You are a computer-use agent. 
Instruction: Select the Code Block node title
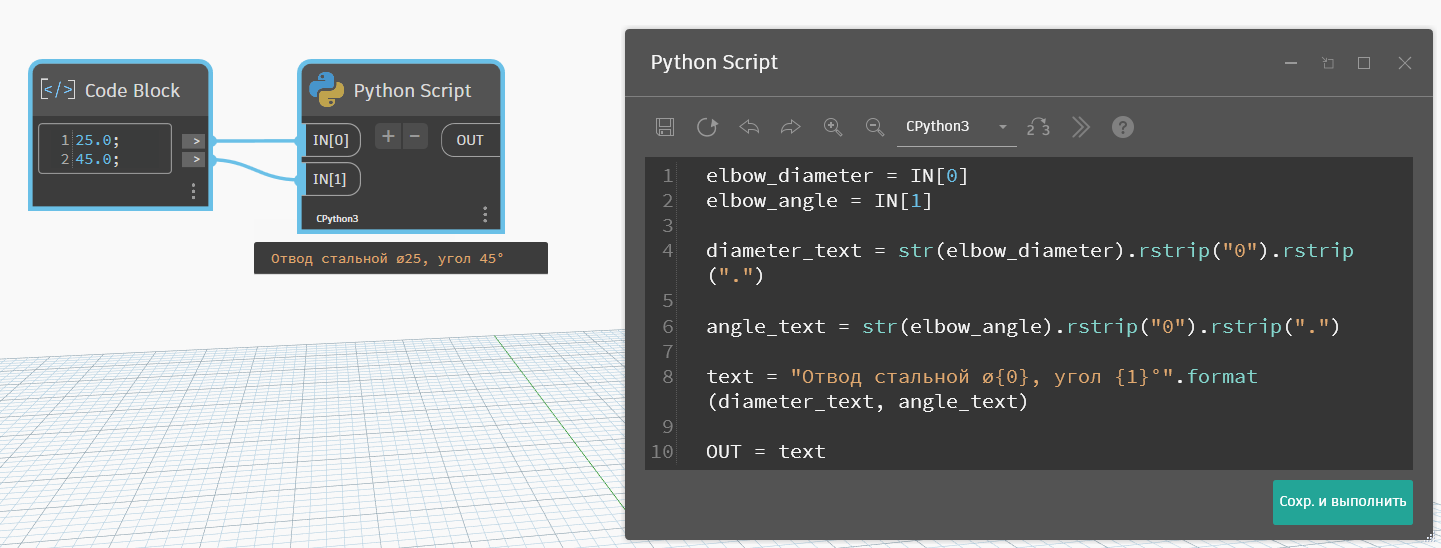(132, 90)
